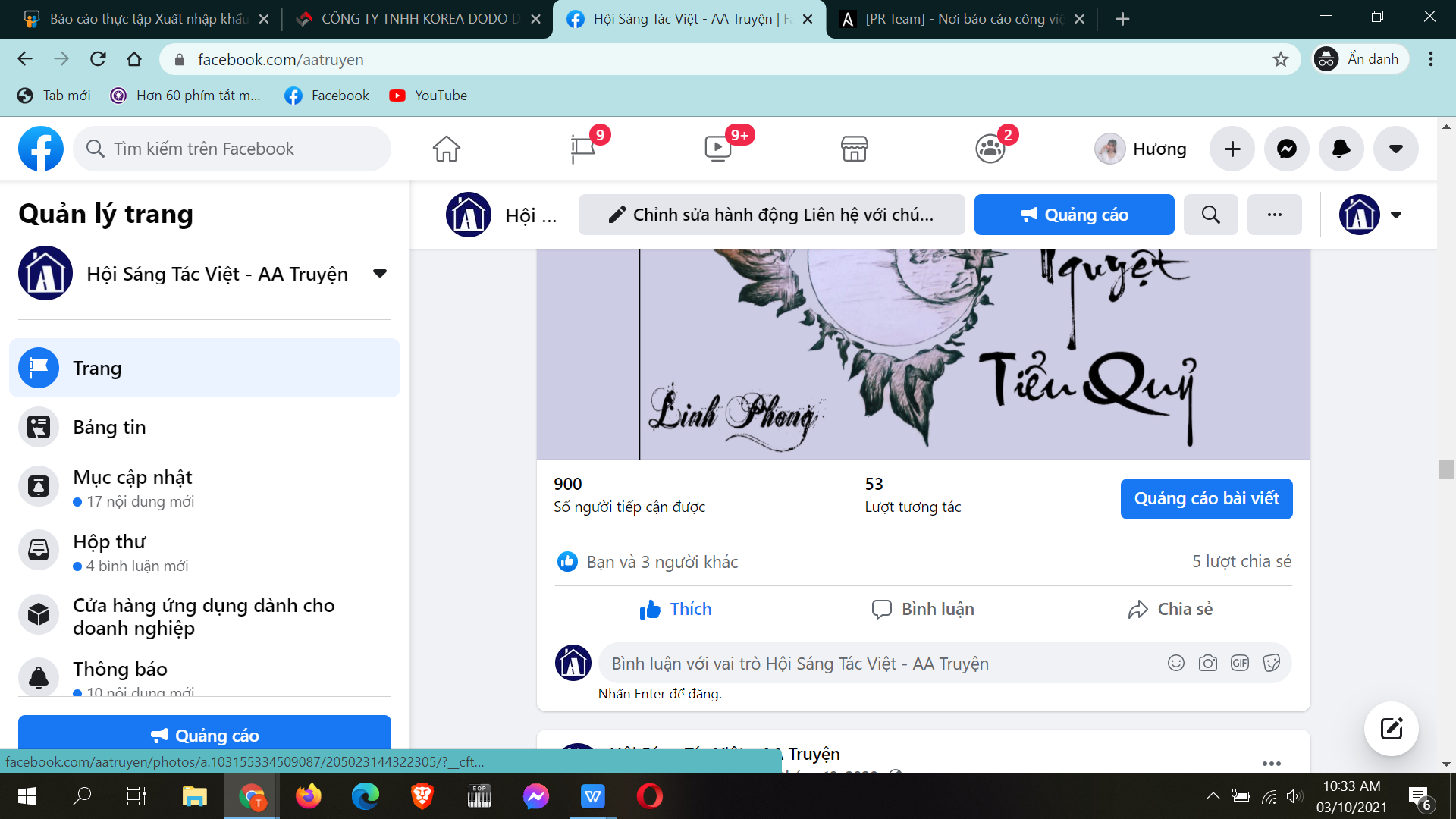Click the Tìm kiếm trên Facebook search box

pyautogui.click(x=232, y=149)
